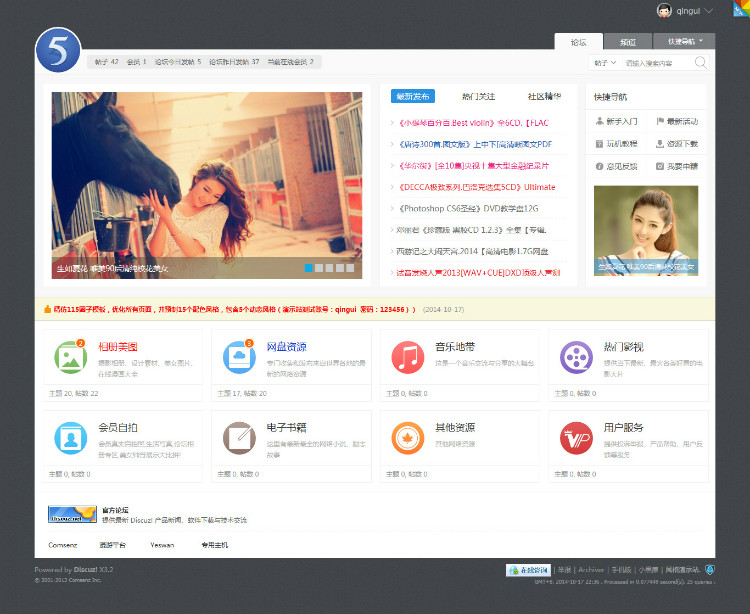Open the 电子书籍 board title

coord(287,428)
